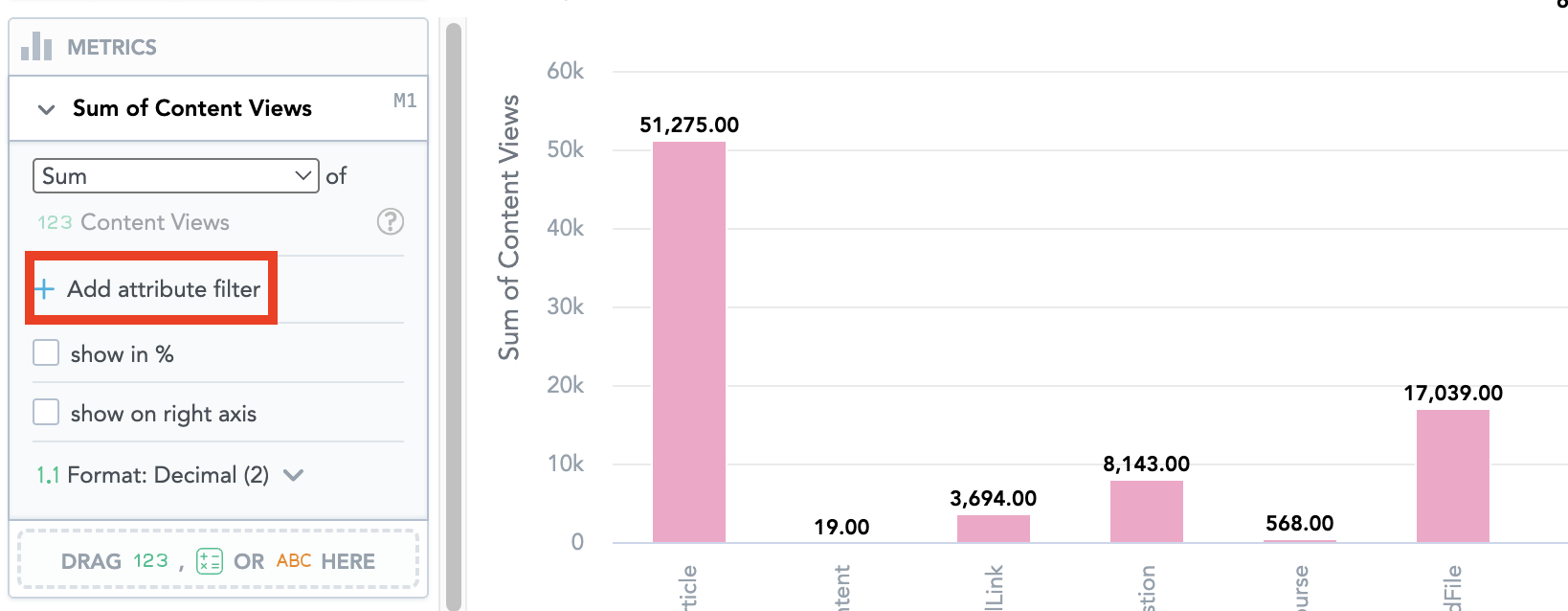Click the plus icon for attribute filter
This screenshot has height=611, width=1568.
[x=45, y=289]
